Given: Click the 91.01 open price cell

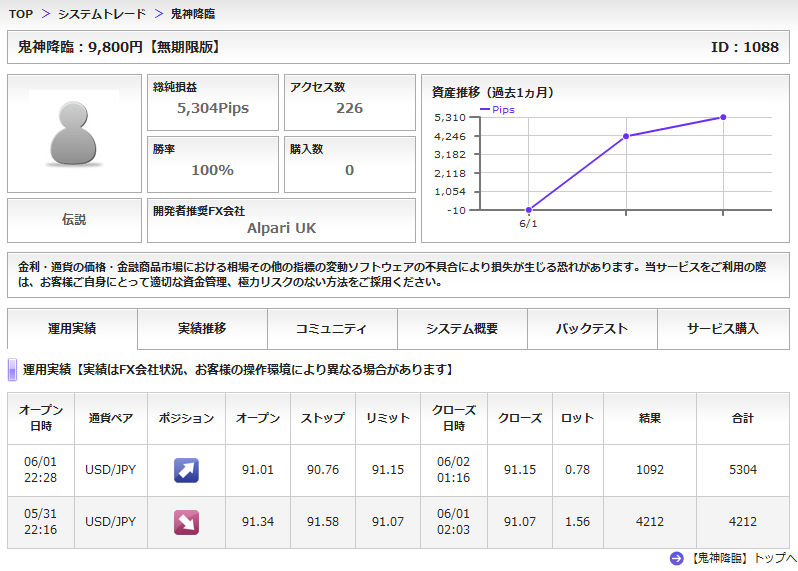Looking at the screenshot, I should (x=258, y=470).
